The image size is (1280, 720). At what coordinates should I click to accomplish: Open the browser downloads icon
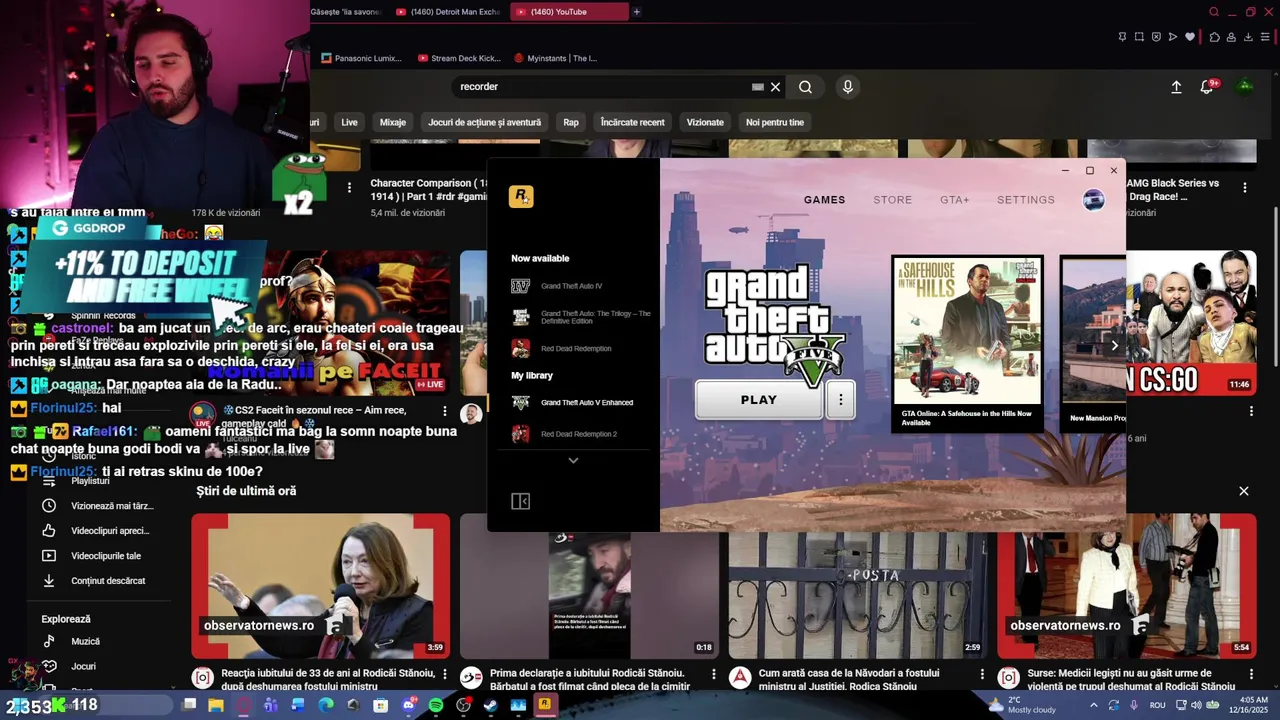click(x=1248, y=37)
